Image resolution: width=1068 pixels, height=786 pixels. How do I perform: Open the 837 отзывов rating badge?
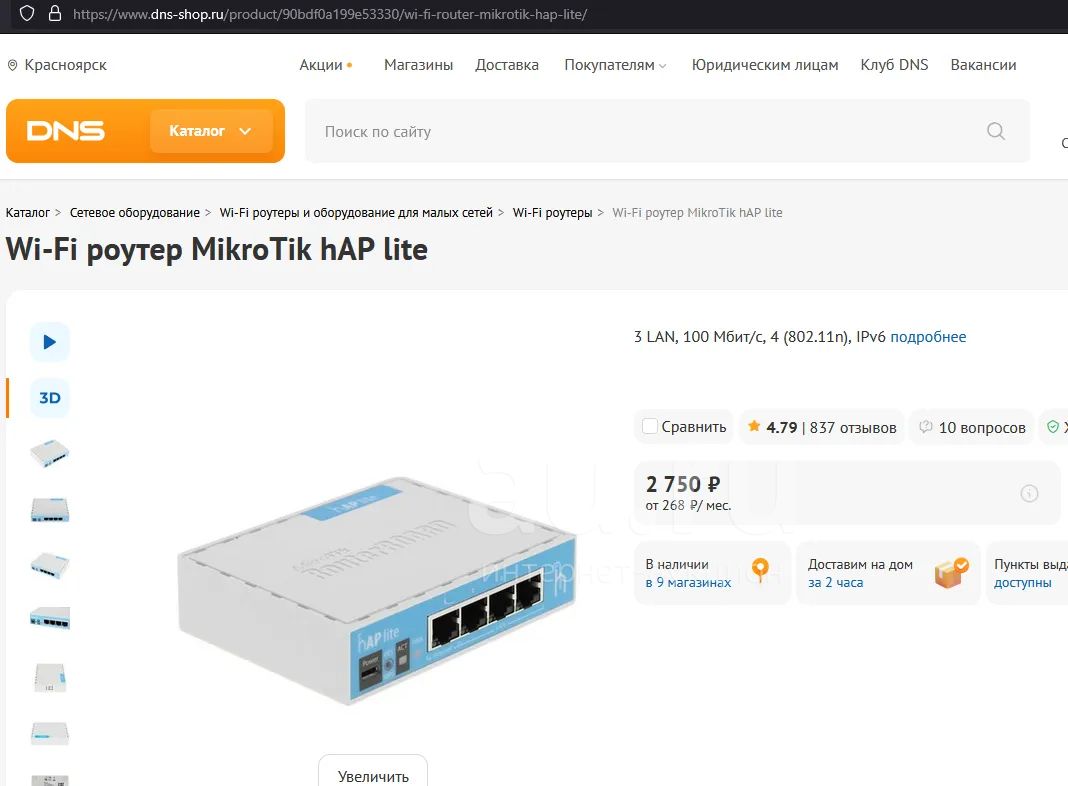821,427
